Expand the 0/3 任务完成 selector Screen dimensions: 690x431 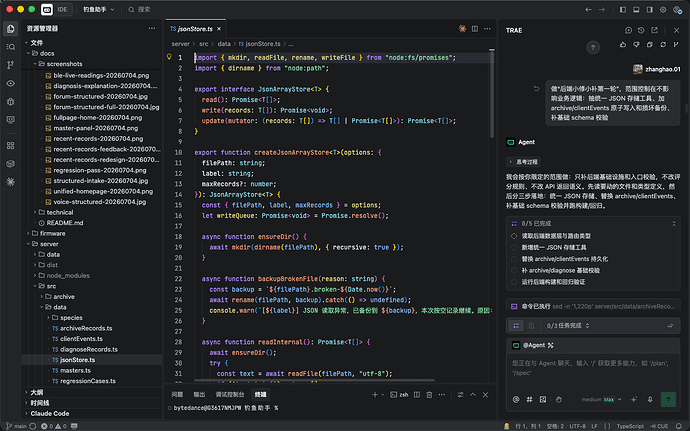(568, 326)
